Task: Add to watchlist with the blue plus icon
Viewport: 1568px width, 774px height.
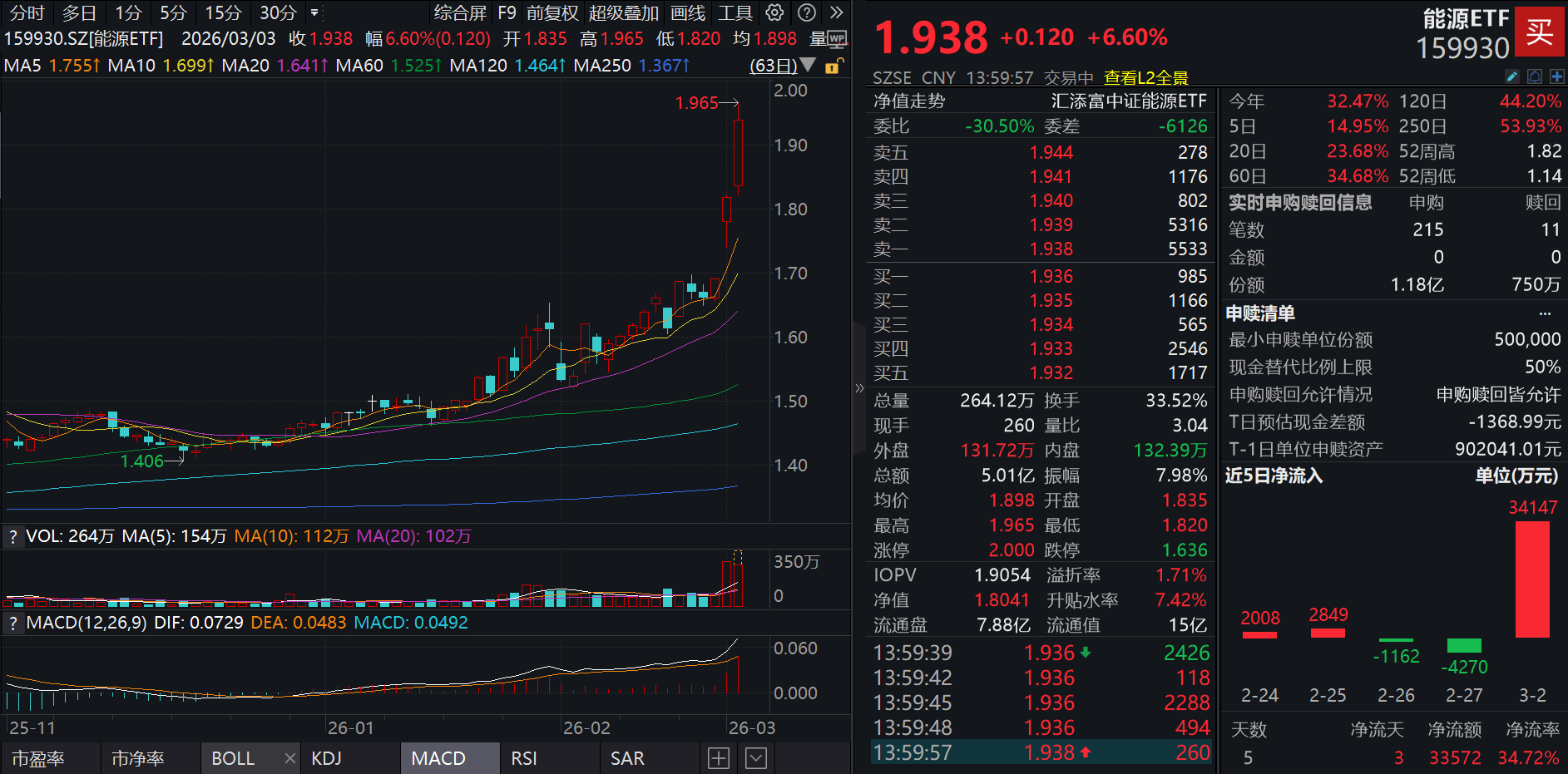Action: click(x=1557, y=76)
